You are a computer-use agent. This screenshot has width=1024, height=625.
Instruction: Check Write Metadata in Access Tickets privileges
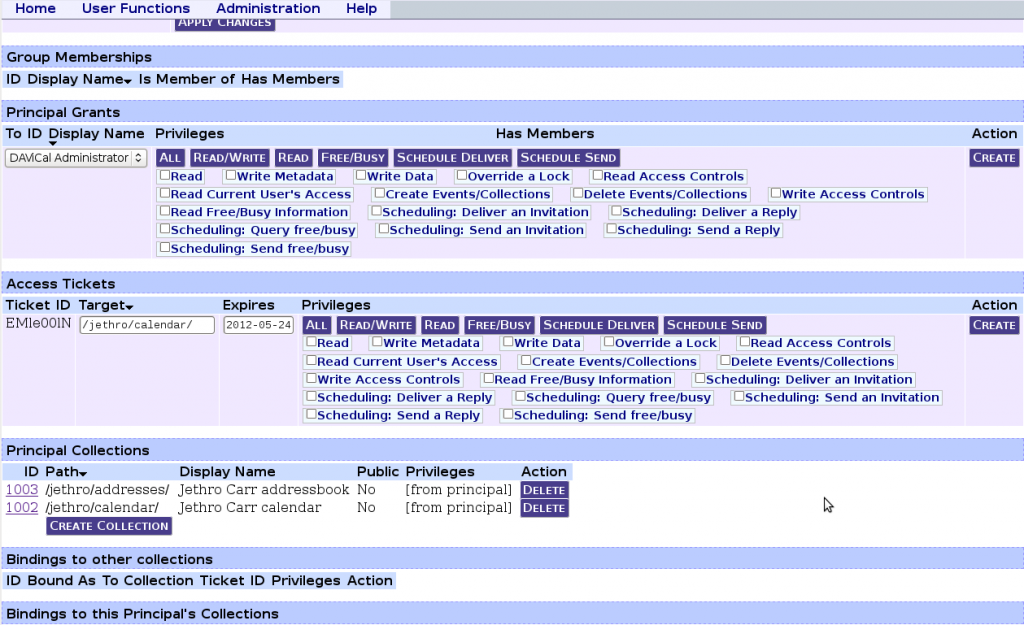click(x=377, y=343)
